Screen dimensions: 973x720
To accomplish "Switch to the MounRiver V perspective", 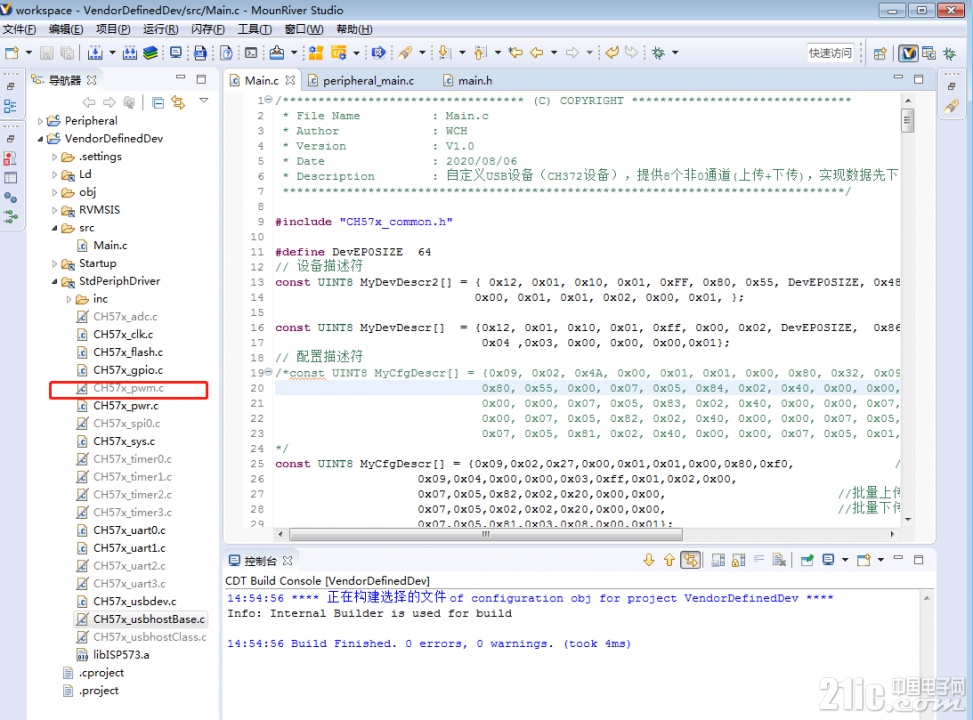I will pos(909,53).
